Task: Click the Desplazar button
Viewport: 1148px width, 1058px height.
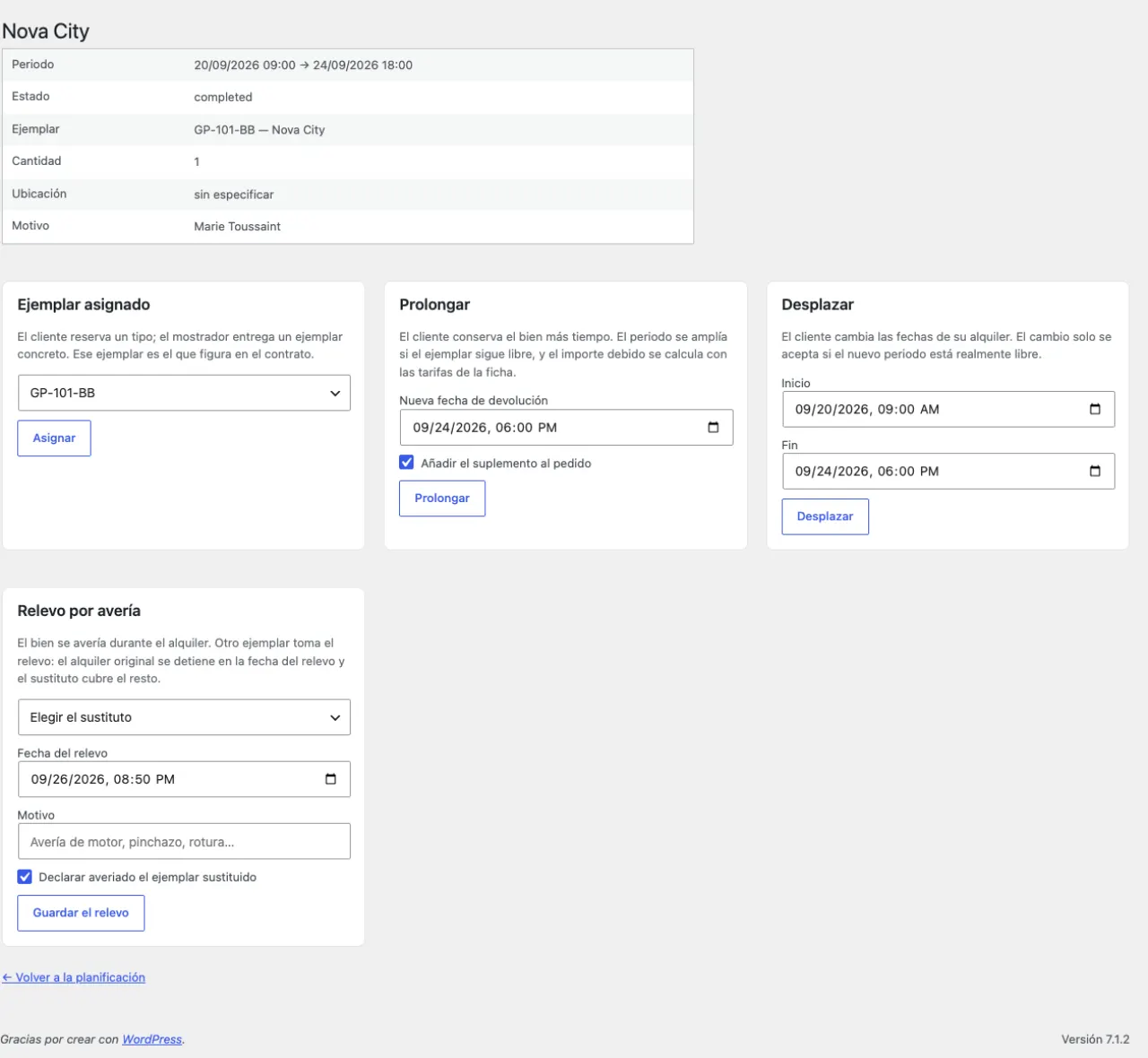Action: click(825, 516)
